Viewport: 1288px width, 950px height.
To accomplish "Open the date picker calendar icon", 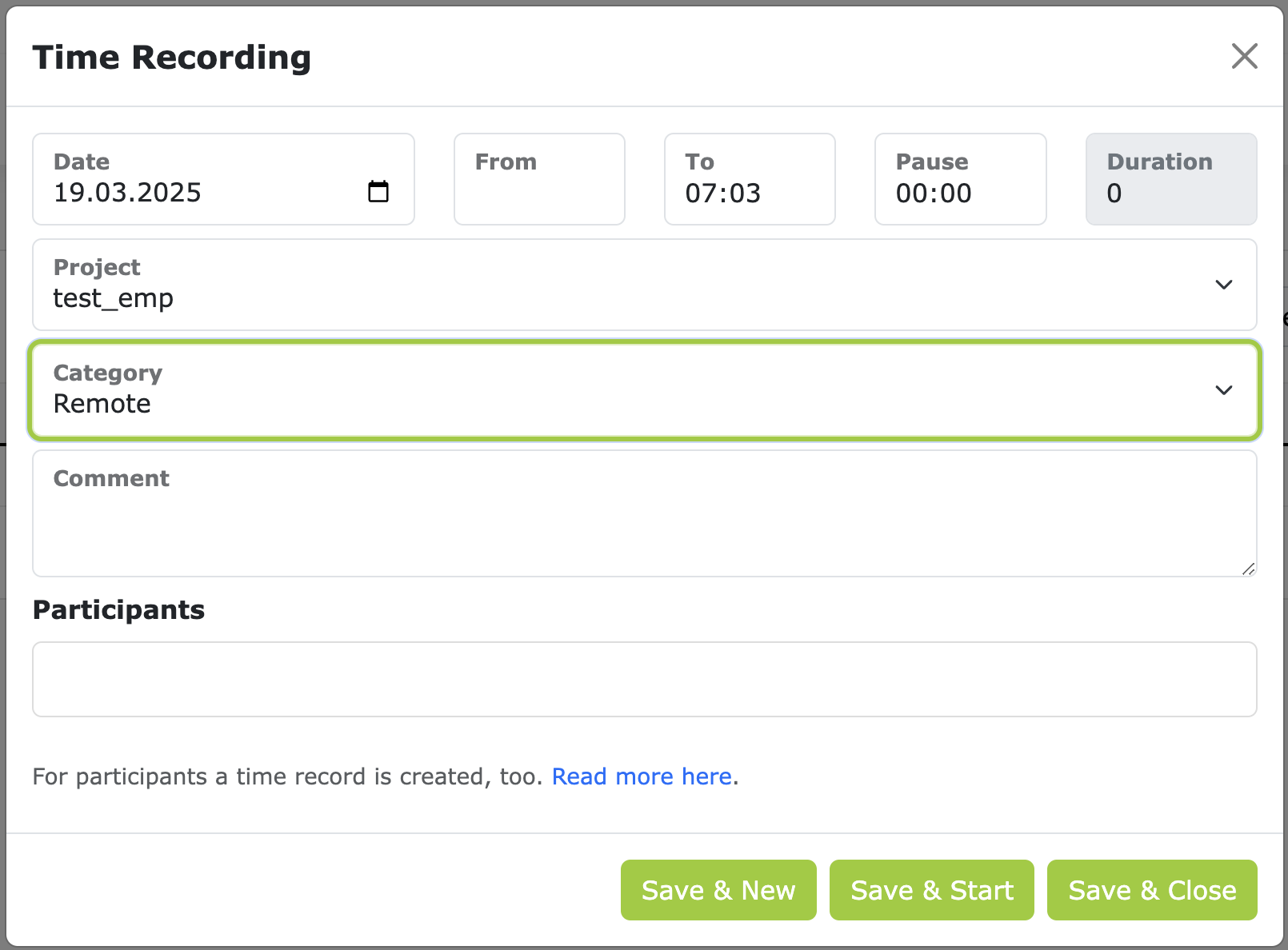I will click(x=379, y=192).
